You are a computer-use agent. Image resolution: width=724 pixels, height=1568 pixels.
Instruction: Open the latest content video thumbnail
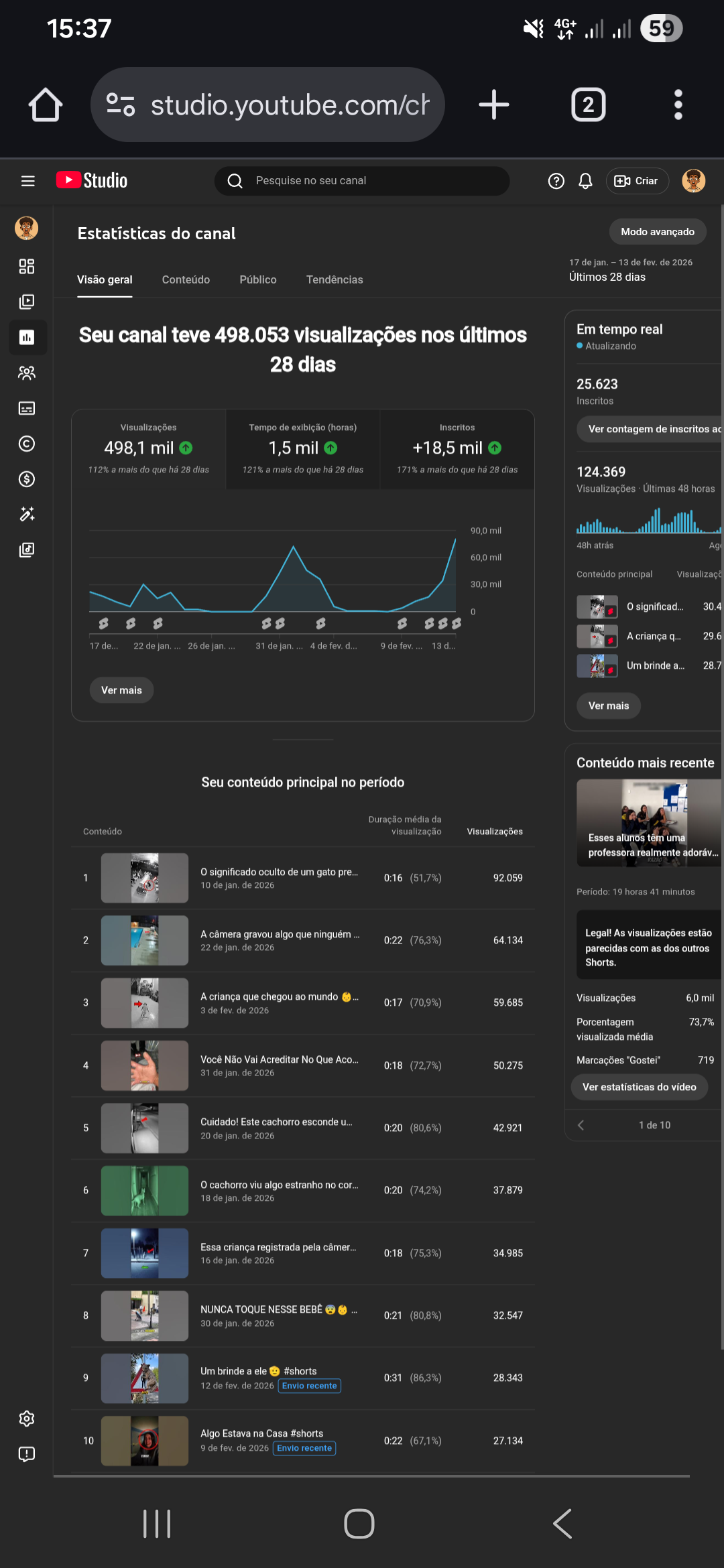click(649, 823)
